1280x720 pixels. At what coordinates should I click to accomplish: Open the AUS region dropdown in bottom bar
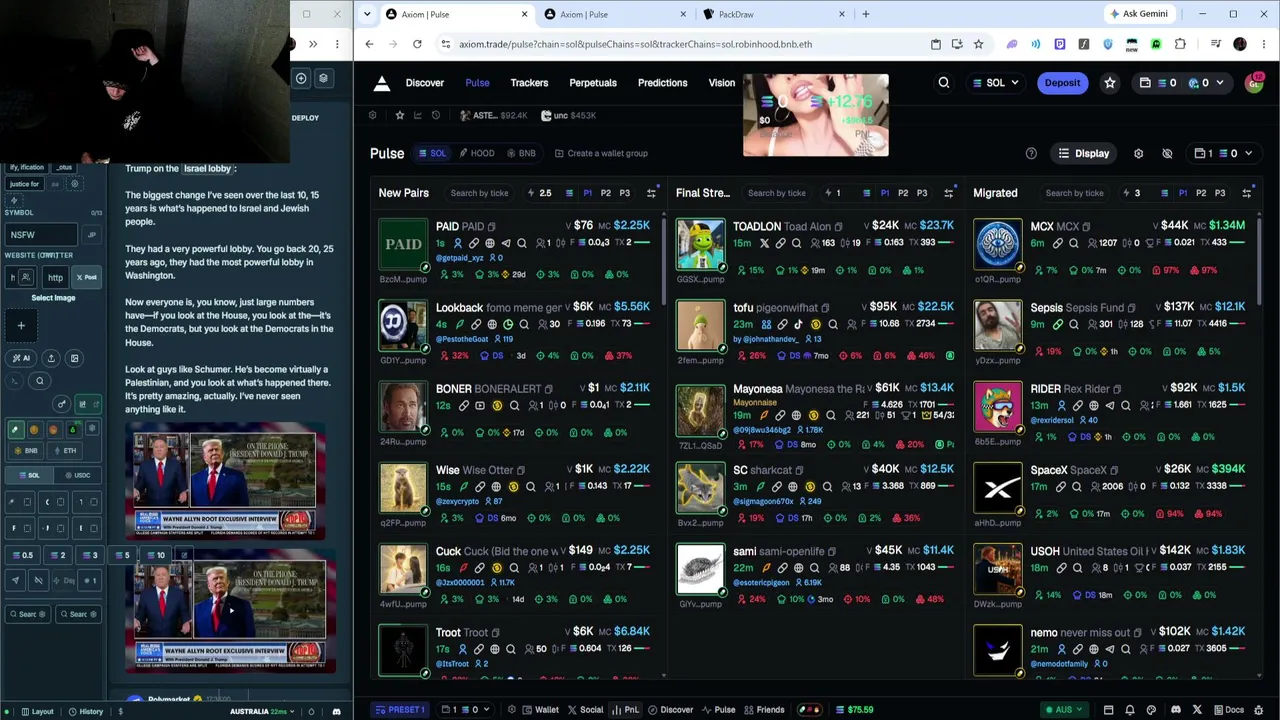[1064, 710]
